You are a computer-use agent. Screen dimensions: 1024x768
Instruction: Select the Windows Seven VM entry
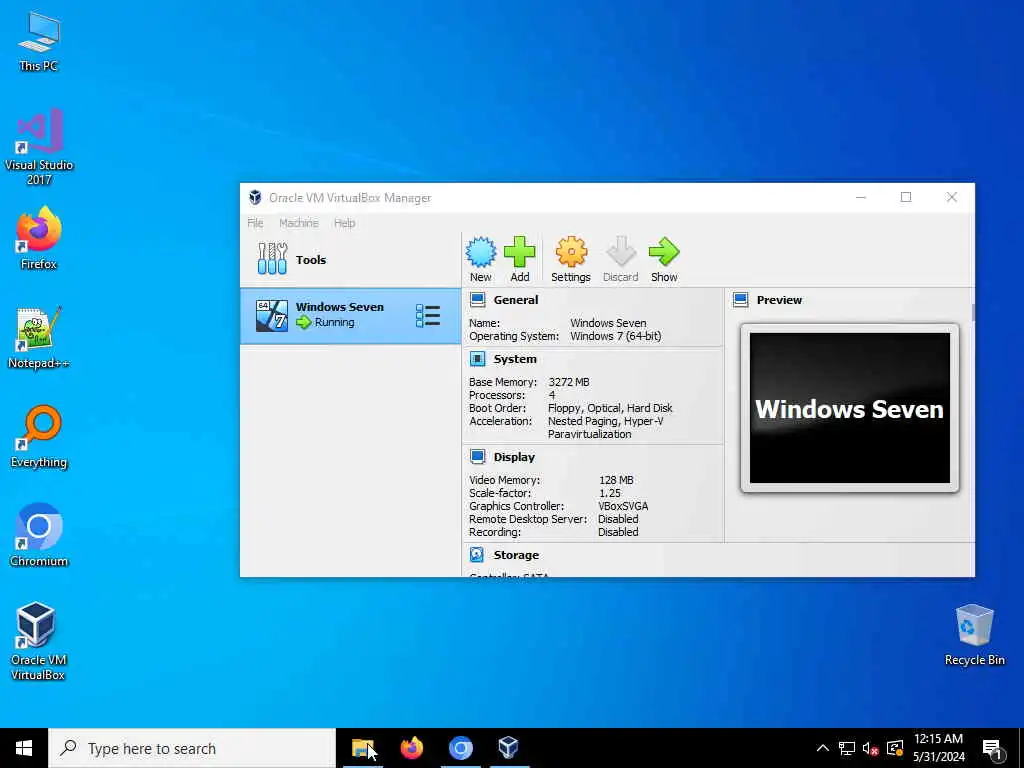[351, 316]
